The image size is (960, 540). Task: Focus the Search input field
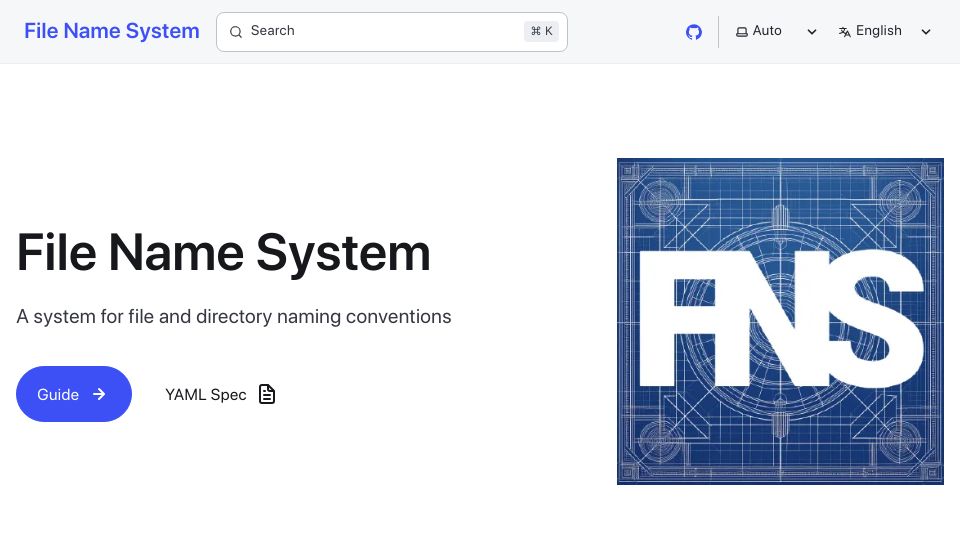(x=392, y=32)
